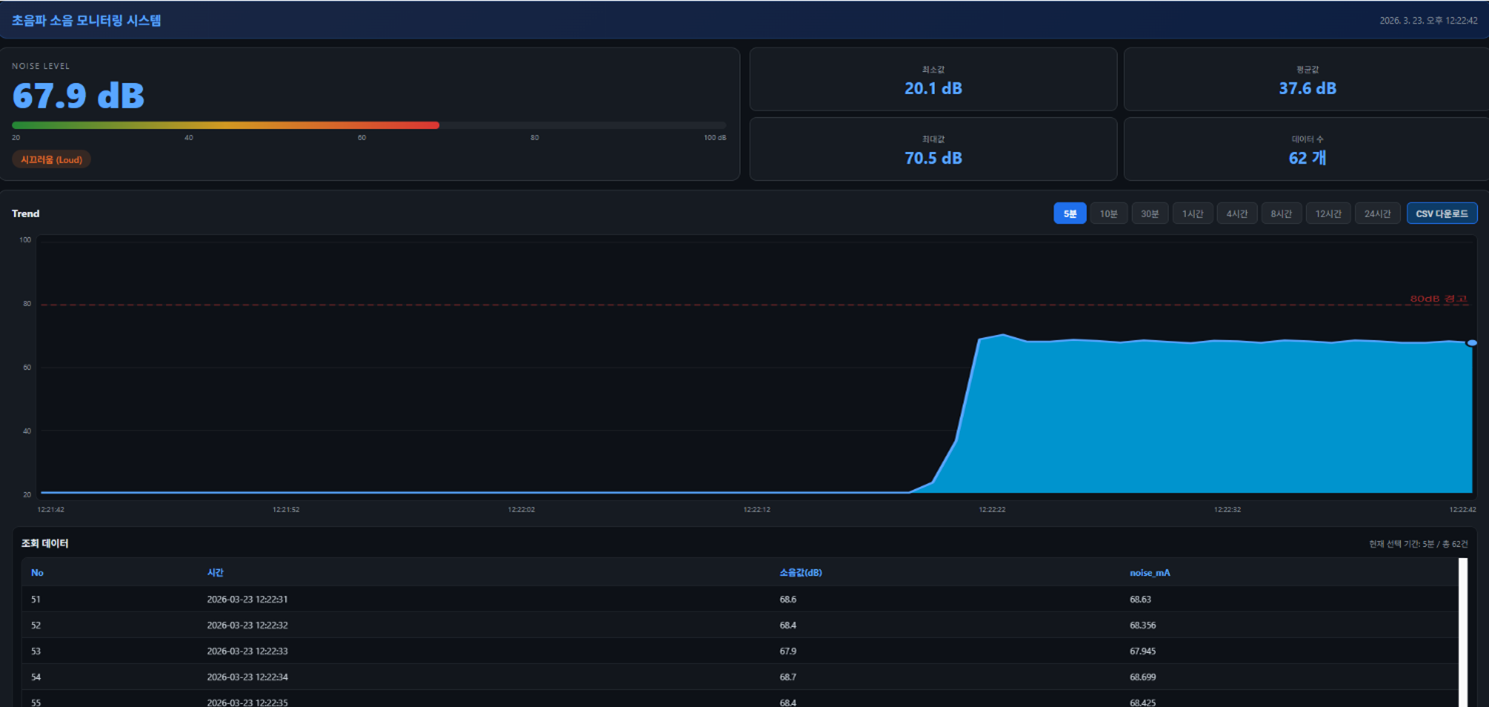
Task: Pick the 8시간 range button
Action: click(x=1281, y=214)
